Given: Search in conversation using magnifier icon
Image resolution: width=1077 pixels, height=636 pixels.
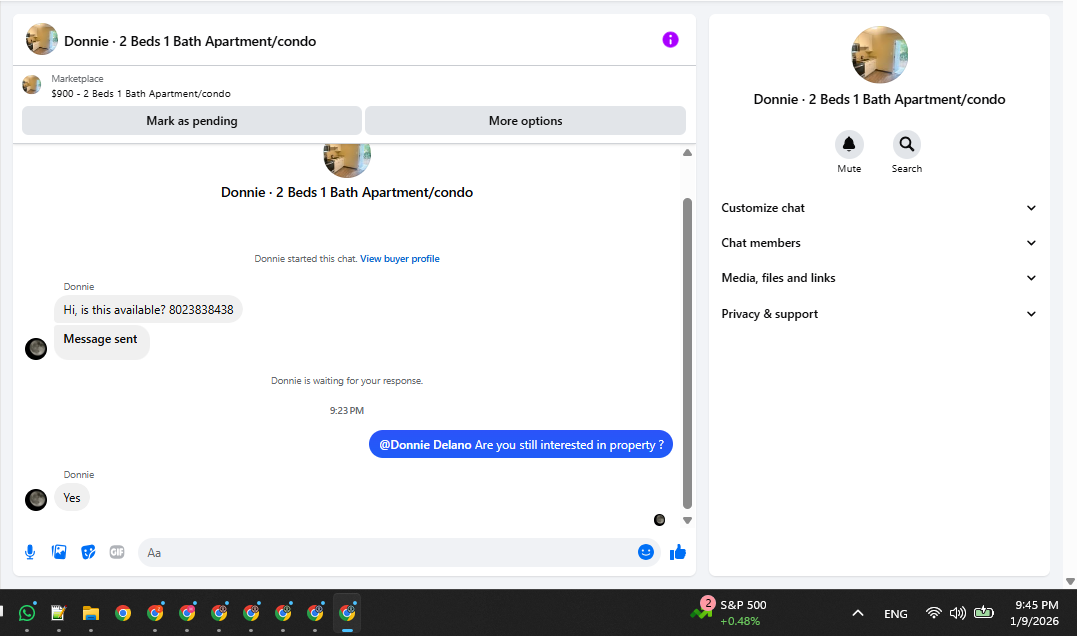Looking at the screenshot, I should pyautogui.click(x=907, y=144).
